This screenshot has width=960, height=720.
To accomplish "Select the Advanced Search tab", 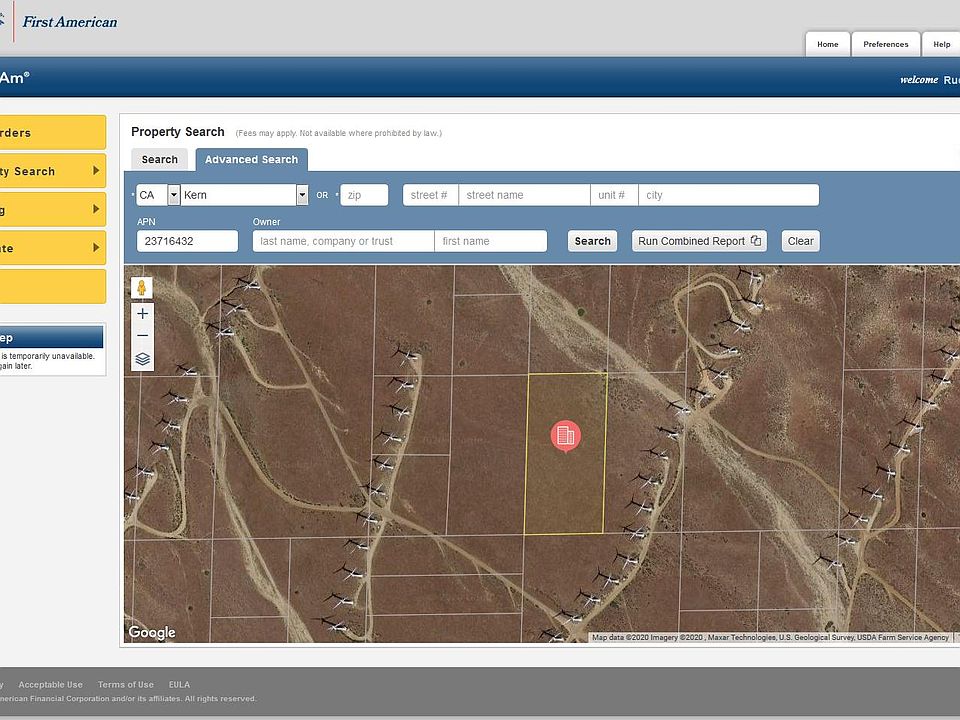I will (x=251, y=160).
